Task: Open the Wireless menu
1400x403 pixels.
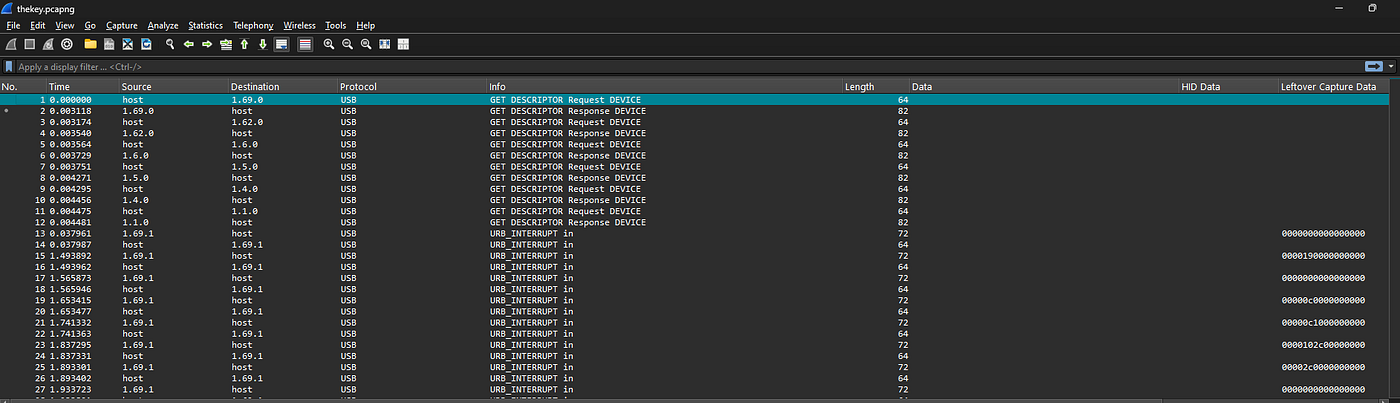Action: coord(299,25)
